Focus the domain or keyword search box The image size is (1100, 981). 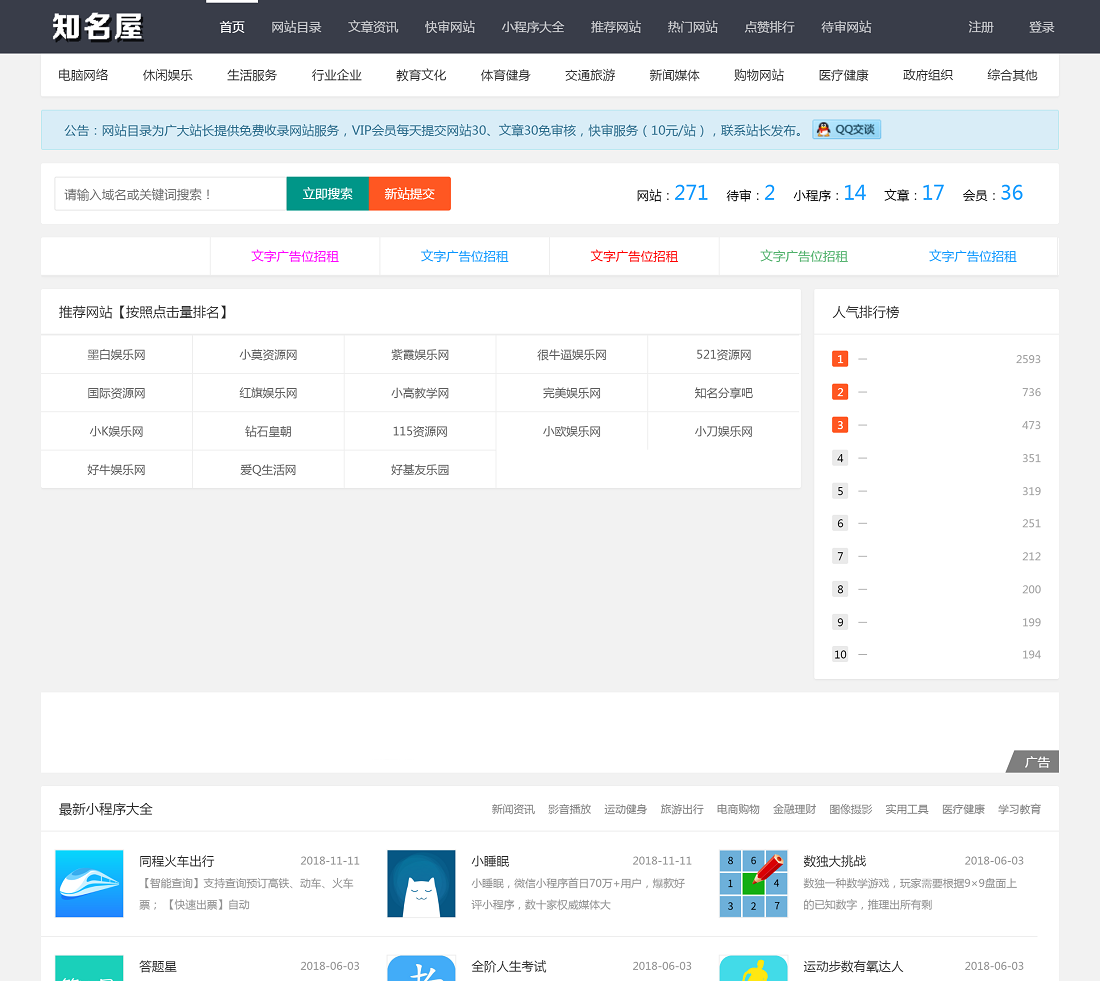[170, 194]
